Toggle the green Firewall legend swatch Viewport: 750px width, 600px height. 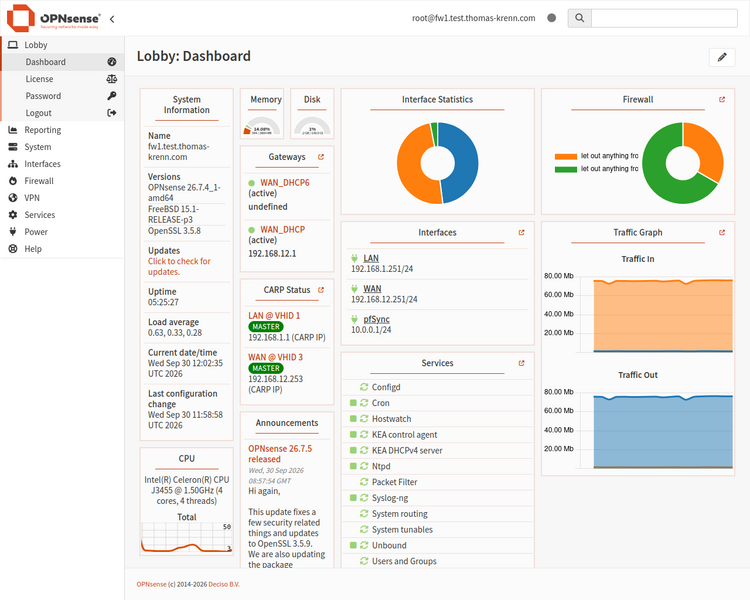point(565,169)
